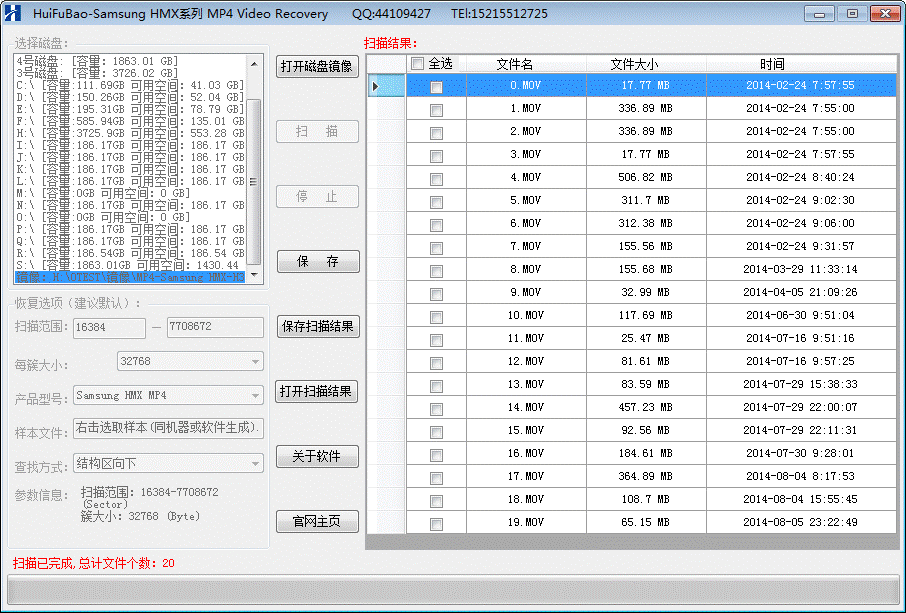Choose the R:\ 186.54GB drive entry

[x=131, y=253]
